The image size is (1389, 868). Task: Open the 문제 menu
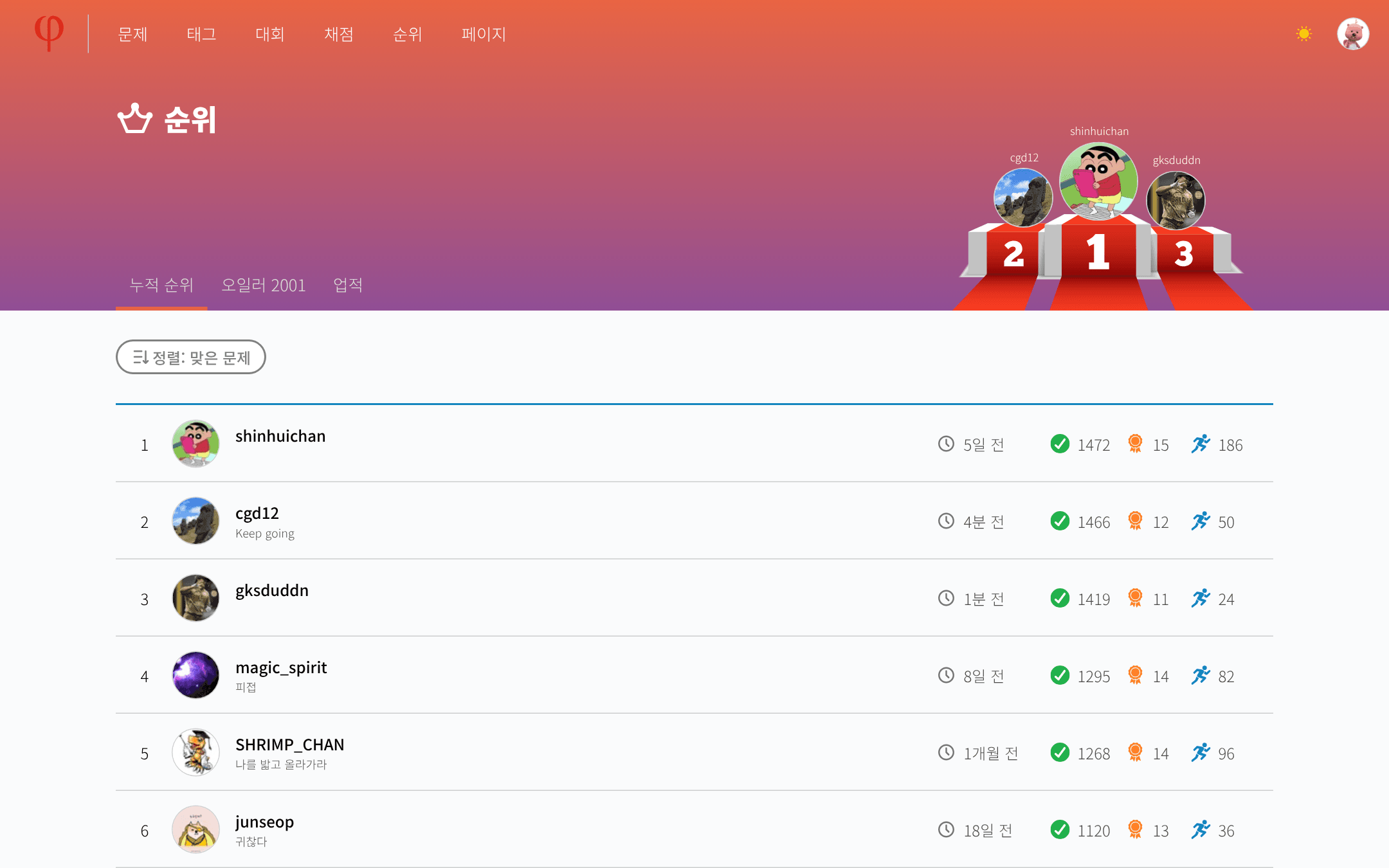click(133, 34)
